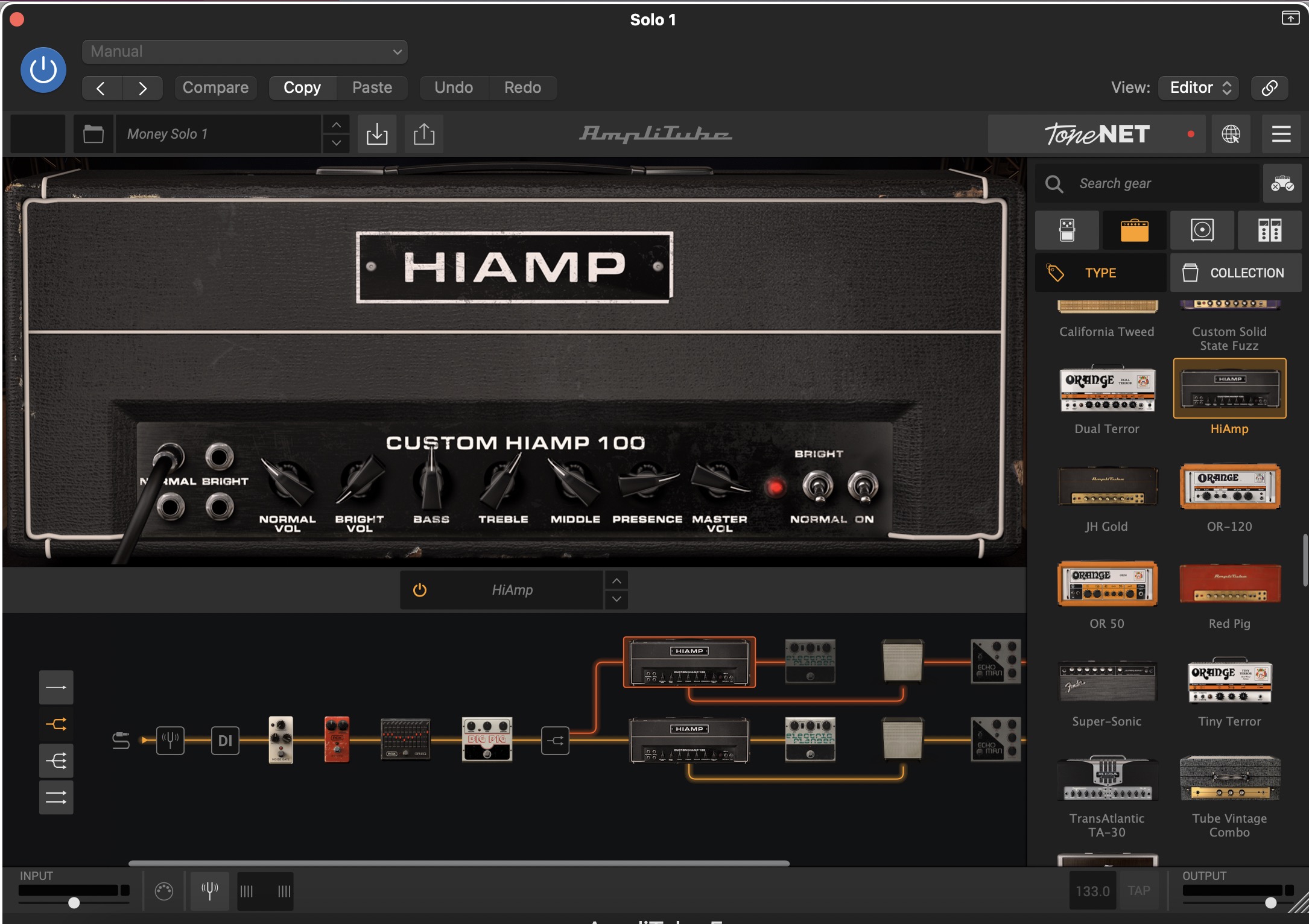
Task: Click the Undo button
Action: pos(454,88)
